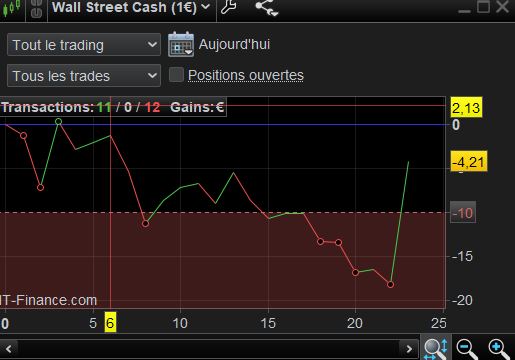Click the share icon in title bar
The height and width of the screenshot is (360, 515).
266,8
